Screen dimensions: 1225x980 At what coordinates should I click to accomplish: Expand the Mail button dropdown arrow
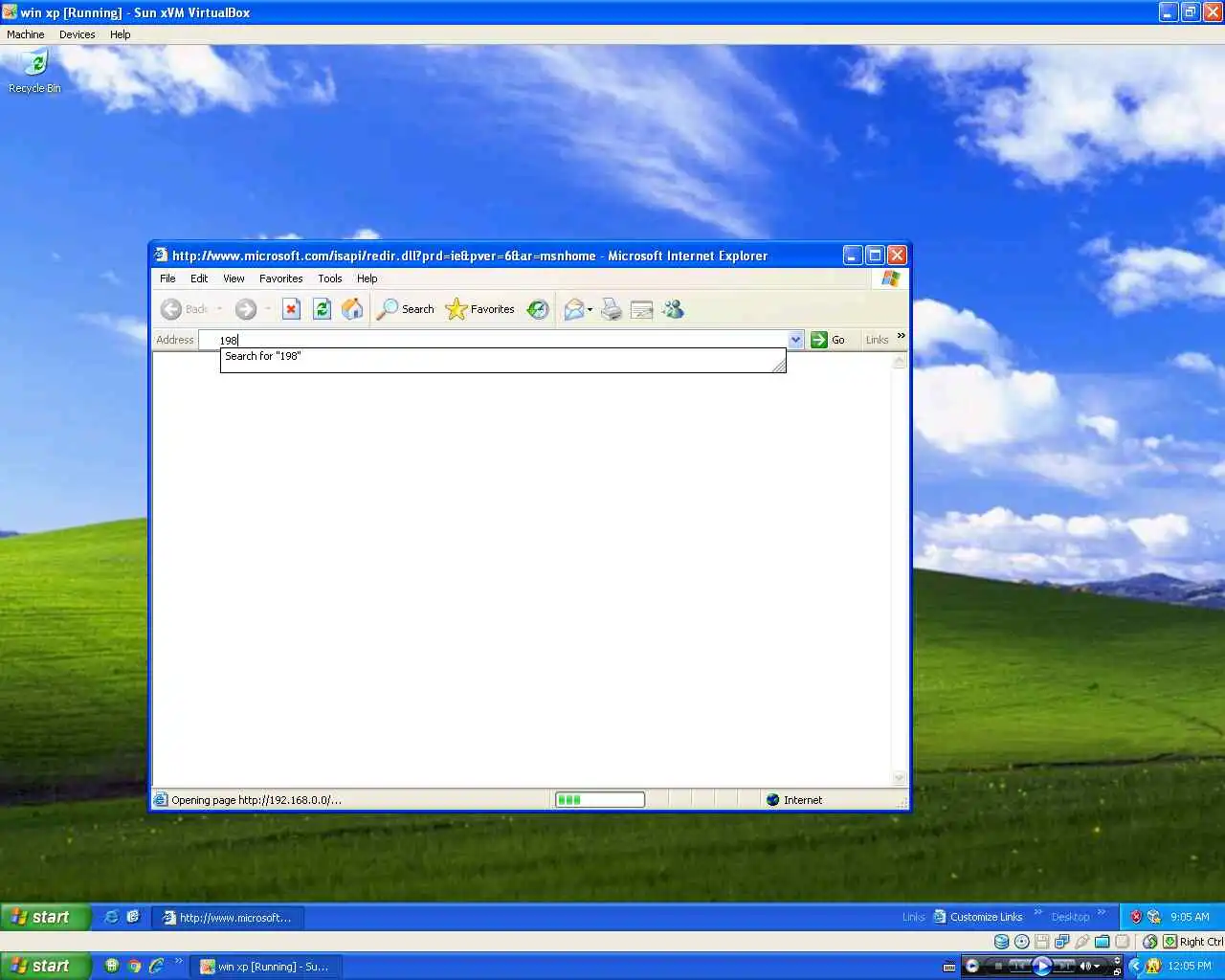point(590,309)
